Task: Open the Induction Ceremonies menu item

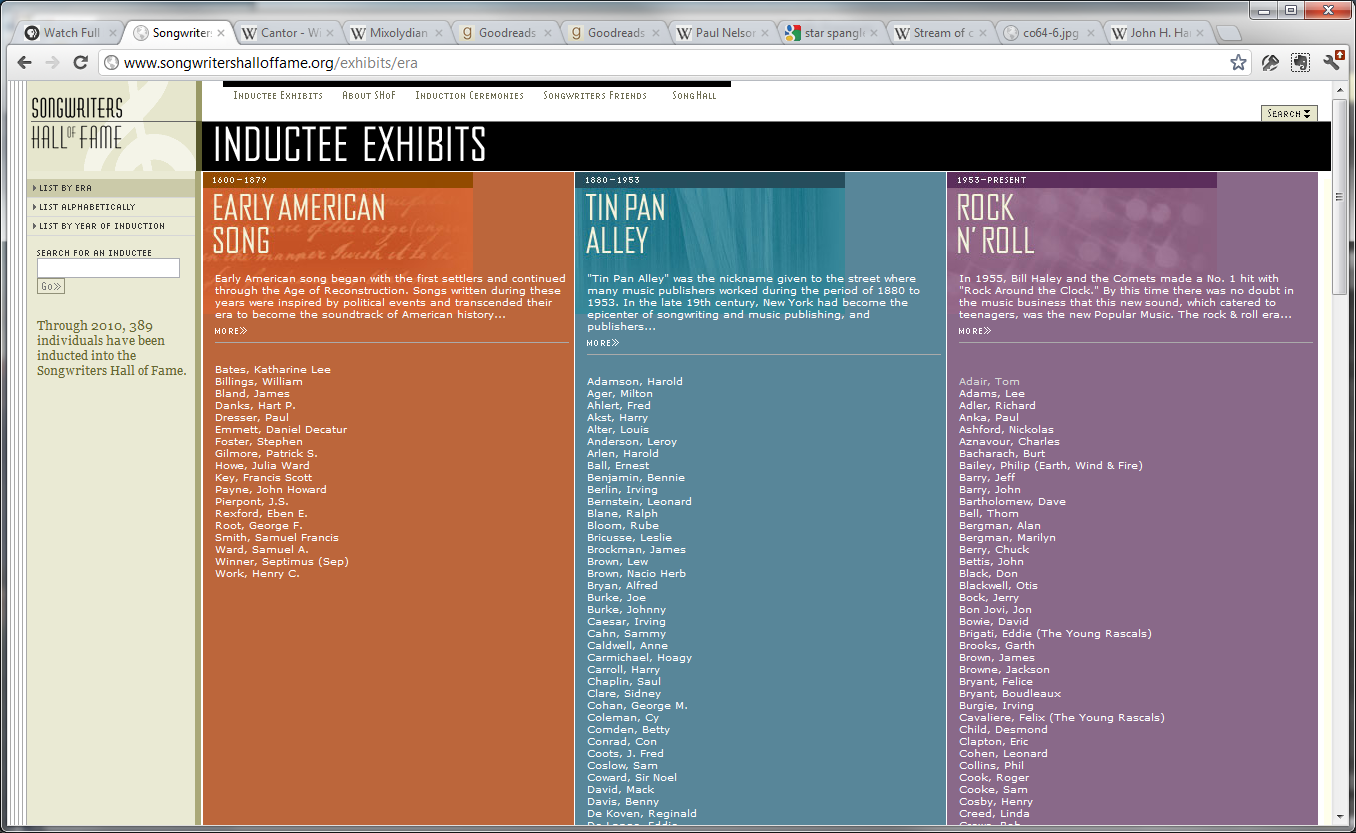Action: coord(469,96)
